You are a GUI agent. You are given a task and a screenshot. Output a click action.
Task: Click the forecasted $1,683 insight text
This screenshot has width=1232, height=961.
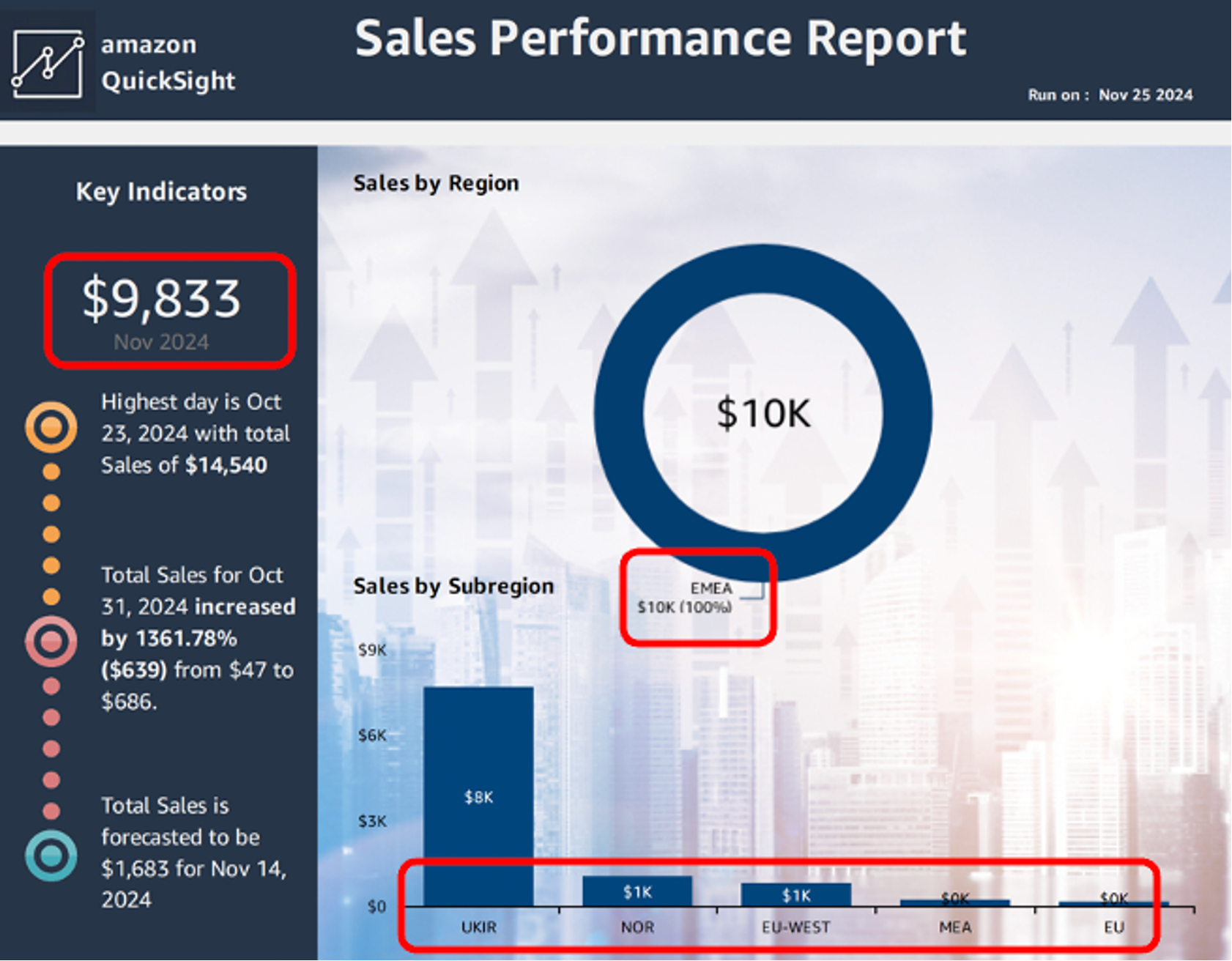pos(194,853)
